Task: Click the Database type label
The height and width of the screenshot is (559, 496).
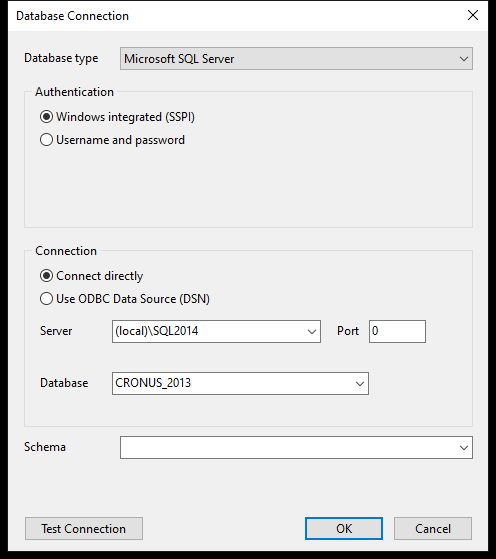Action: pyautogui.click(x=61, y=58)
